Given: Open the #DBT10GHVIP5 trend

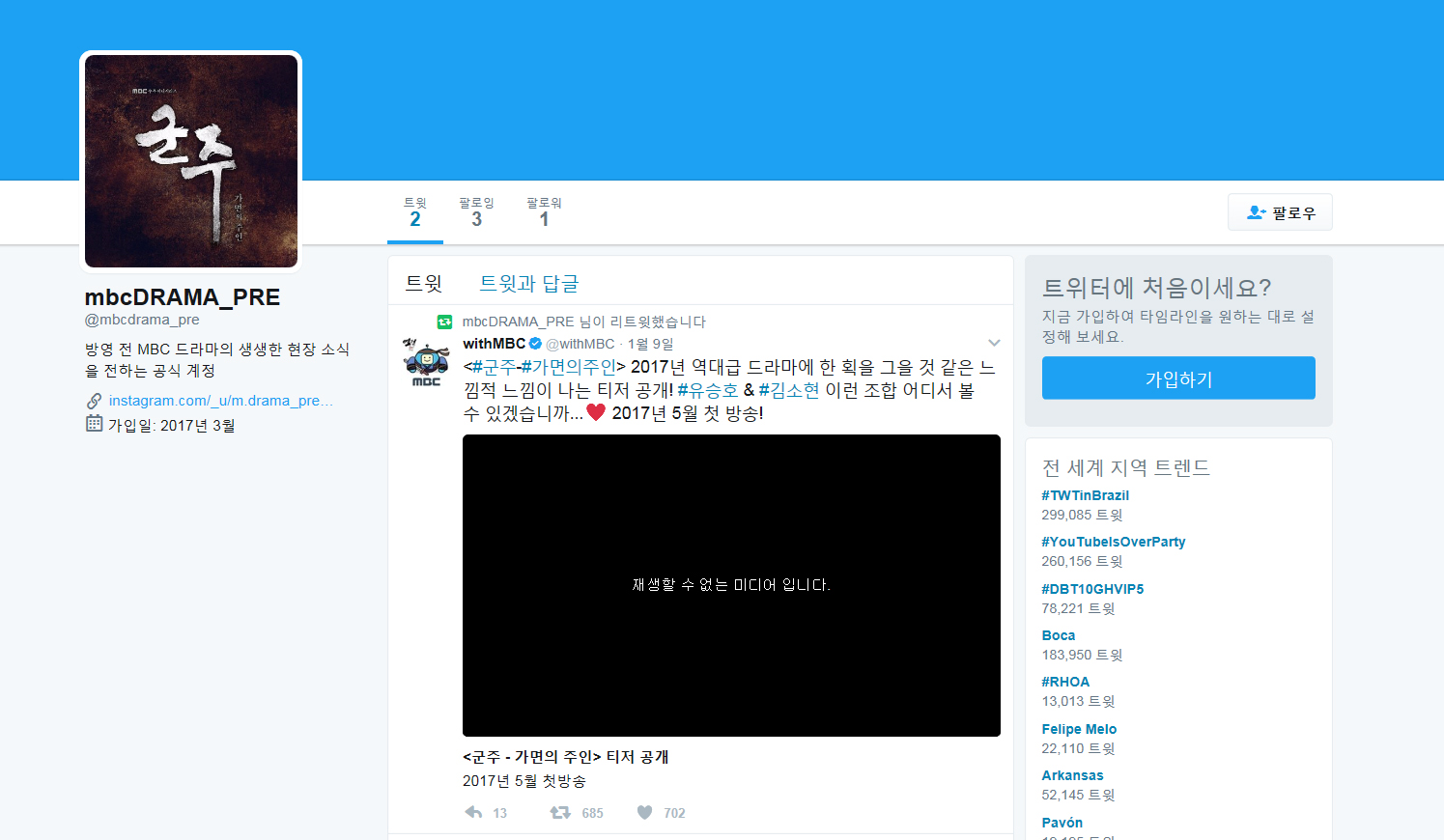Looking at the screenshot, I should (1092, 589).
